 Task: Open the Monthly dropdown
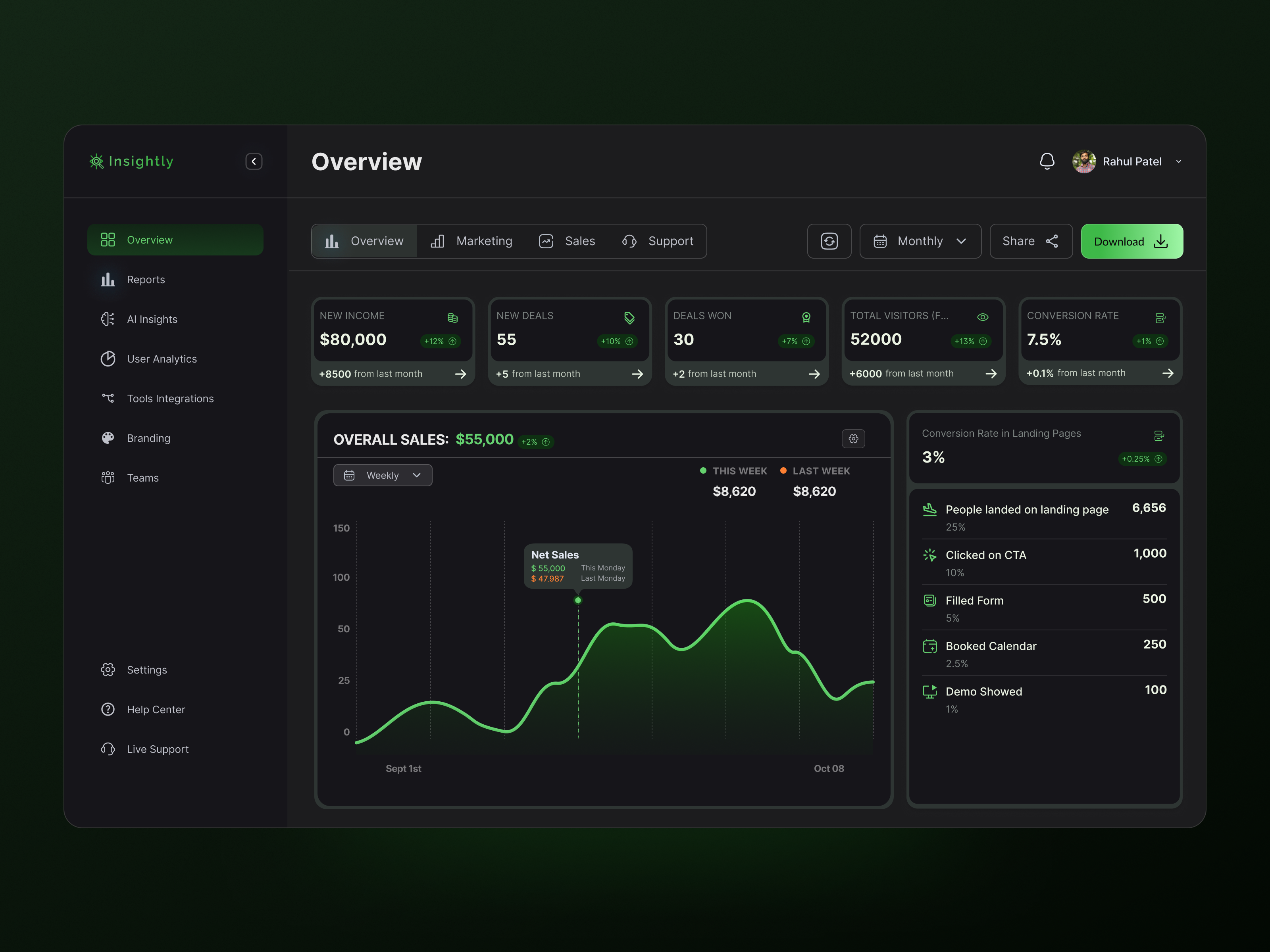[920, 241]
